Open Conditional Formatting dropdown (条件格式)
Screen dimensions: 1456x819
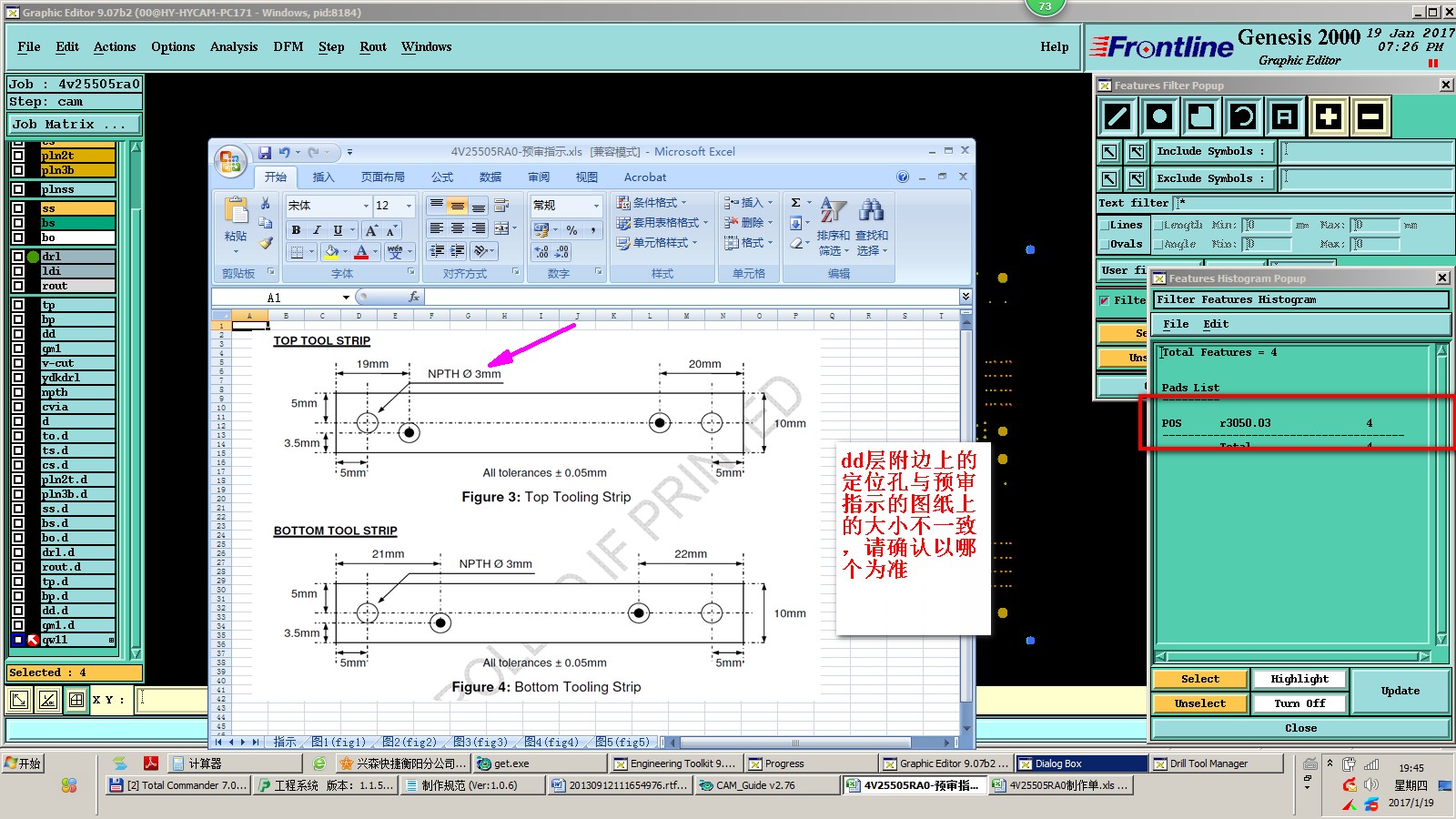[x=652, y=202]
